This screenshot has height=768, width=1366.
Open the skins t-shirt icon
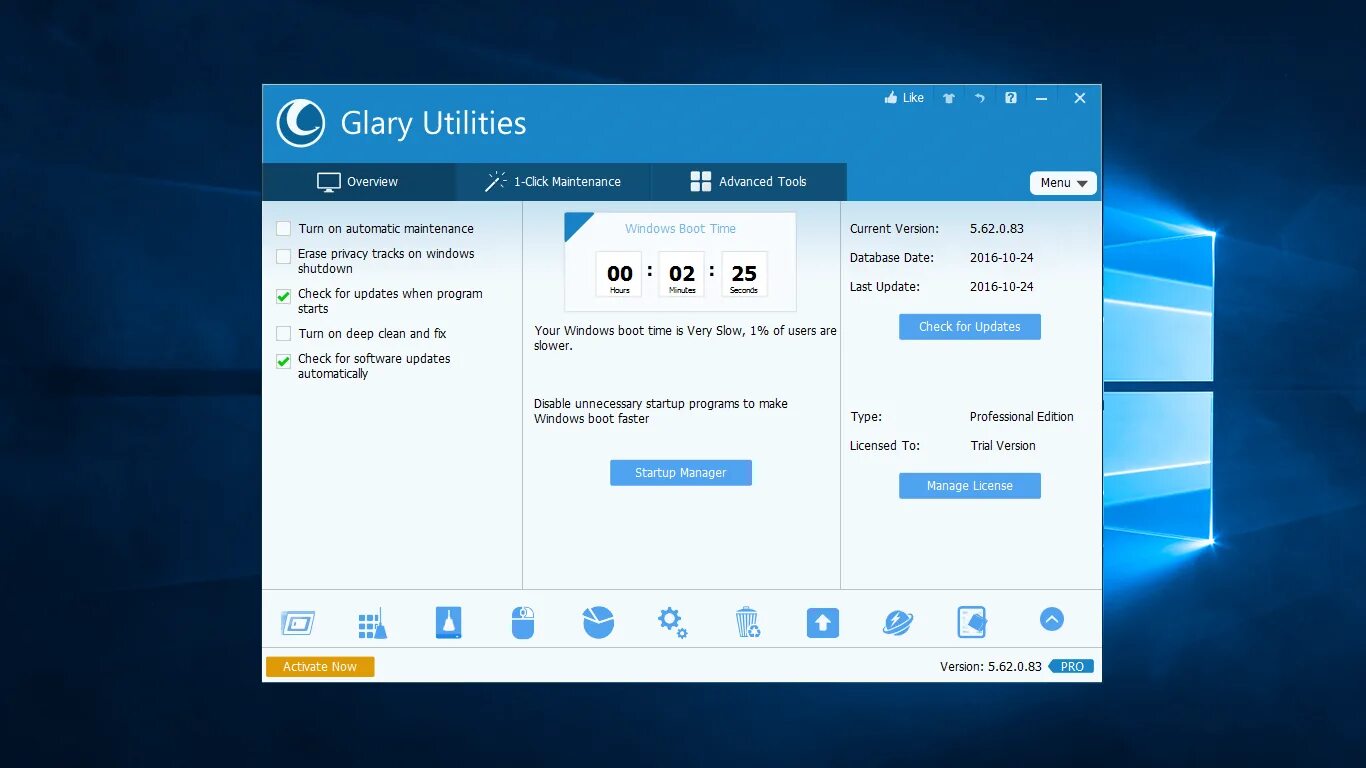click(x=949, y=98)
